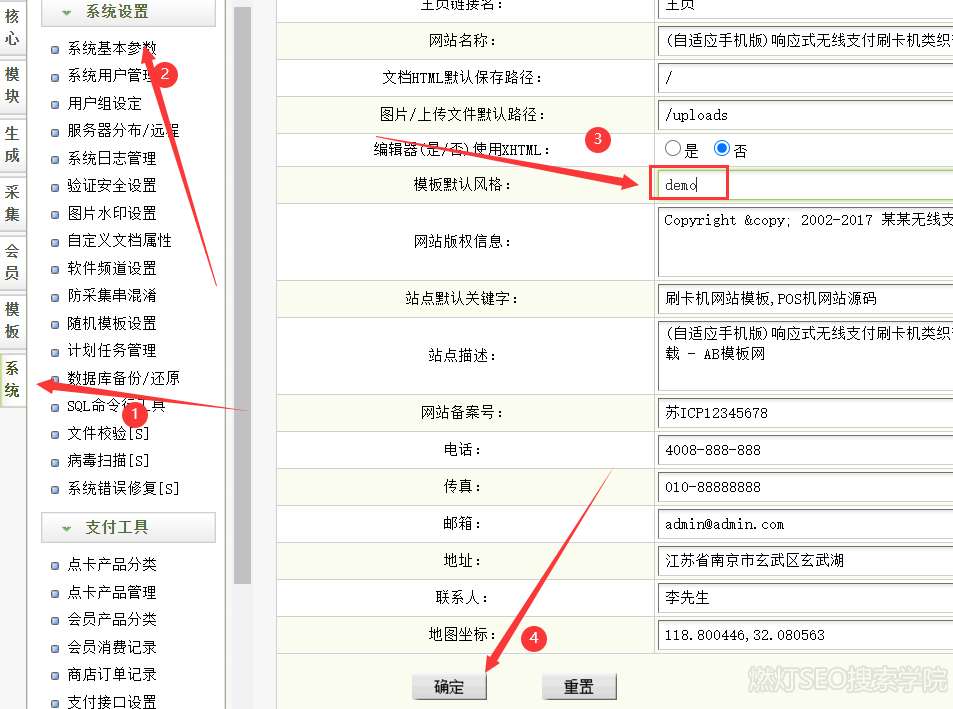
Task: Select the 否 radio button for XHTML
Action: [x=722, y=149]
